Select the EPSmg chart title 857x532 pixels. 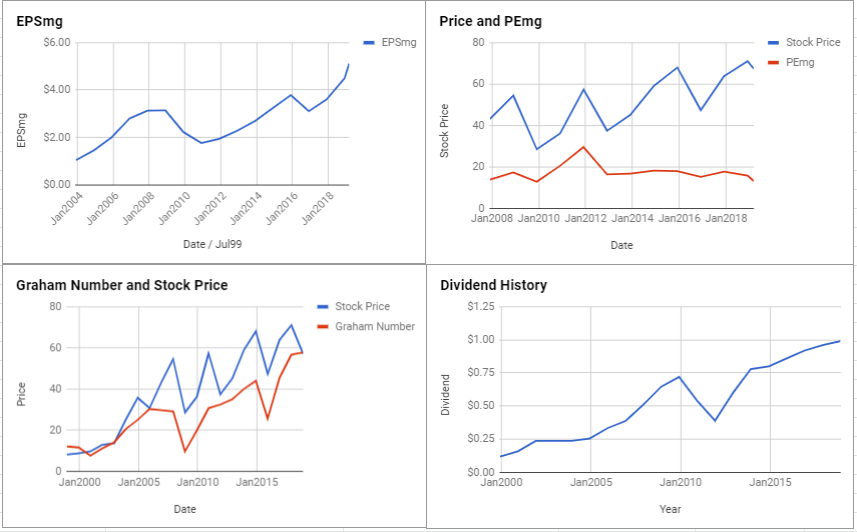(39, 22)
